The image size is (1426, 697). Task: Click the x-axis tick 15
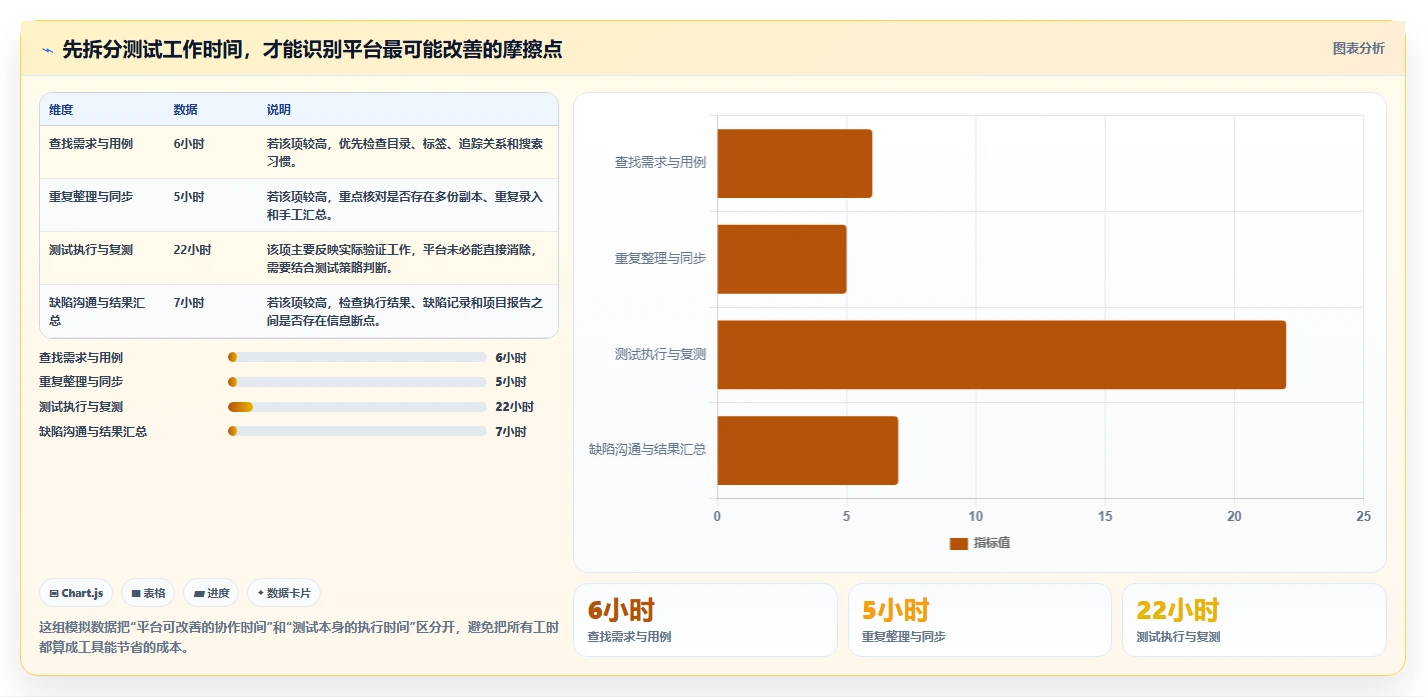(1105, 516)
